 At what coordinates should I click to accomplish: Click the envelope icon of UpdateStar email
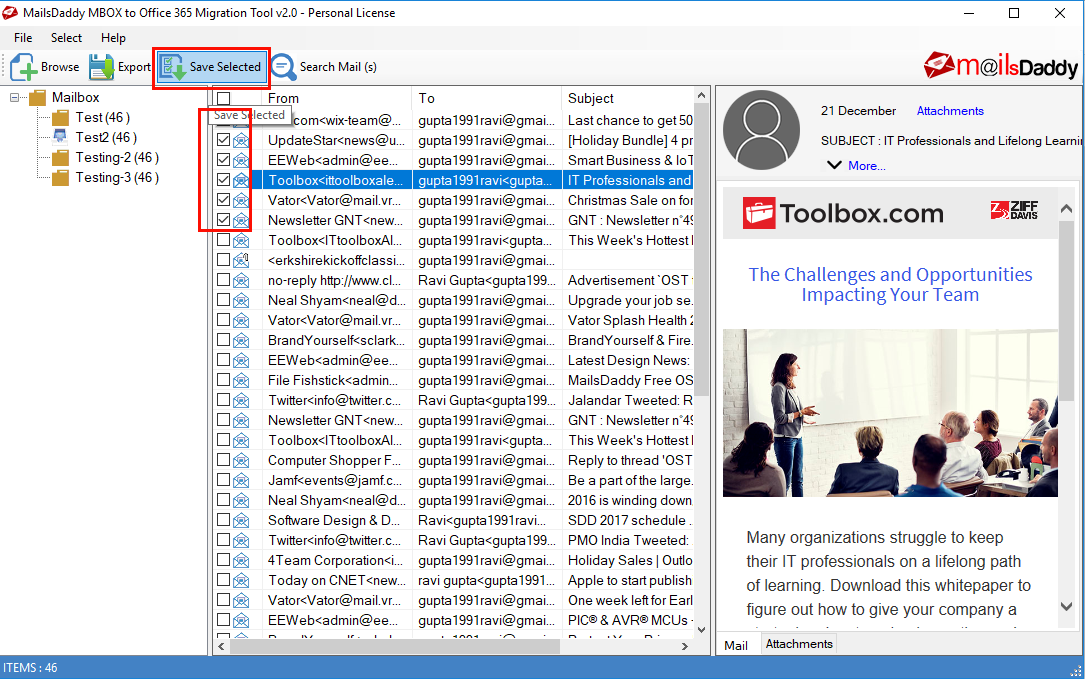tap(241, 141)
